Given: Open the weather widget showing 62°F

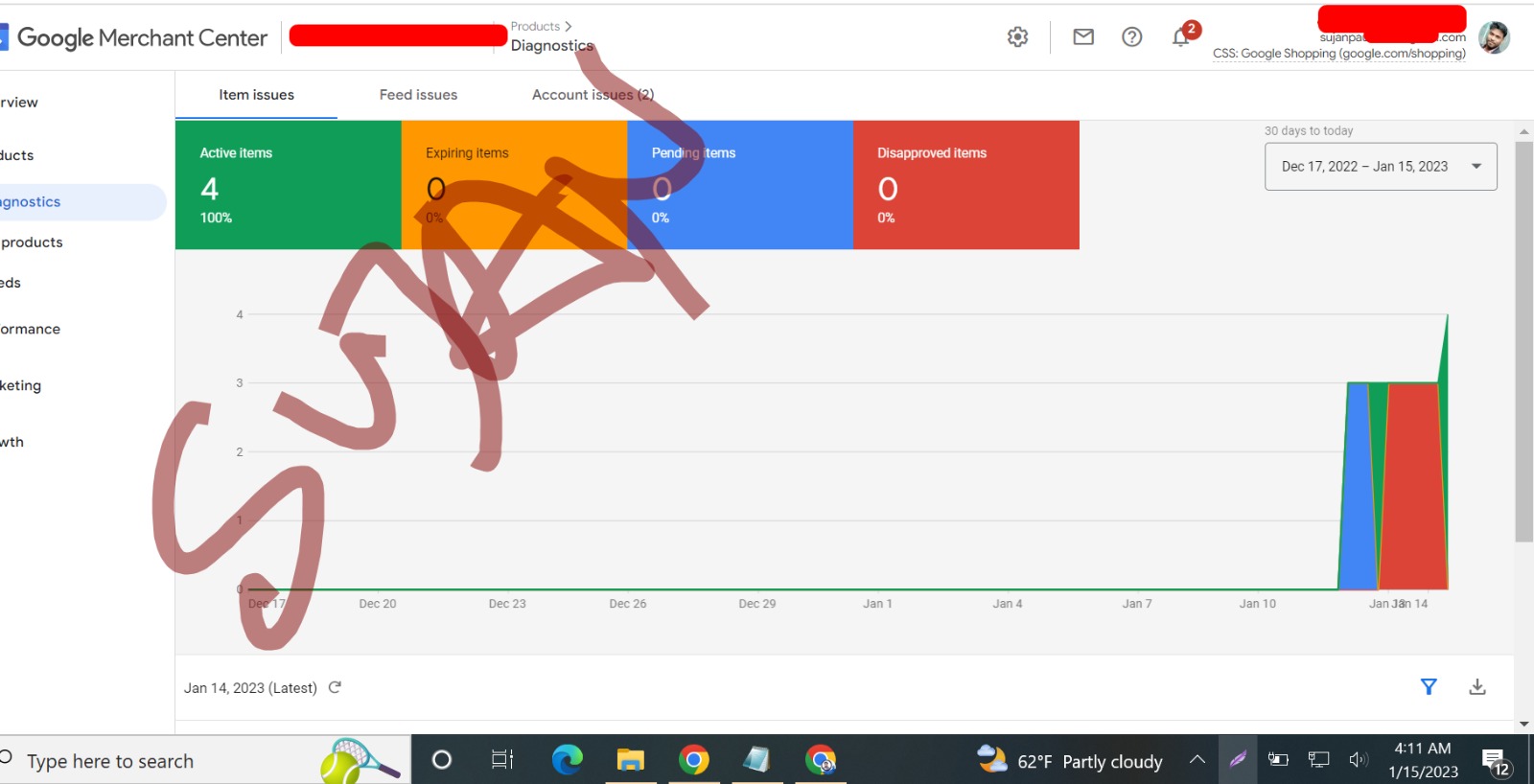Looking at the screenshot, I should (x=1069, y=761).
